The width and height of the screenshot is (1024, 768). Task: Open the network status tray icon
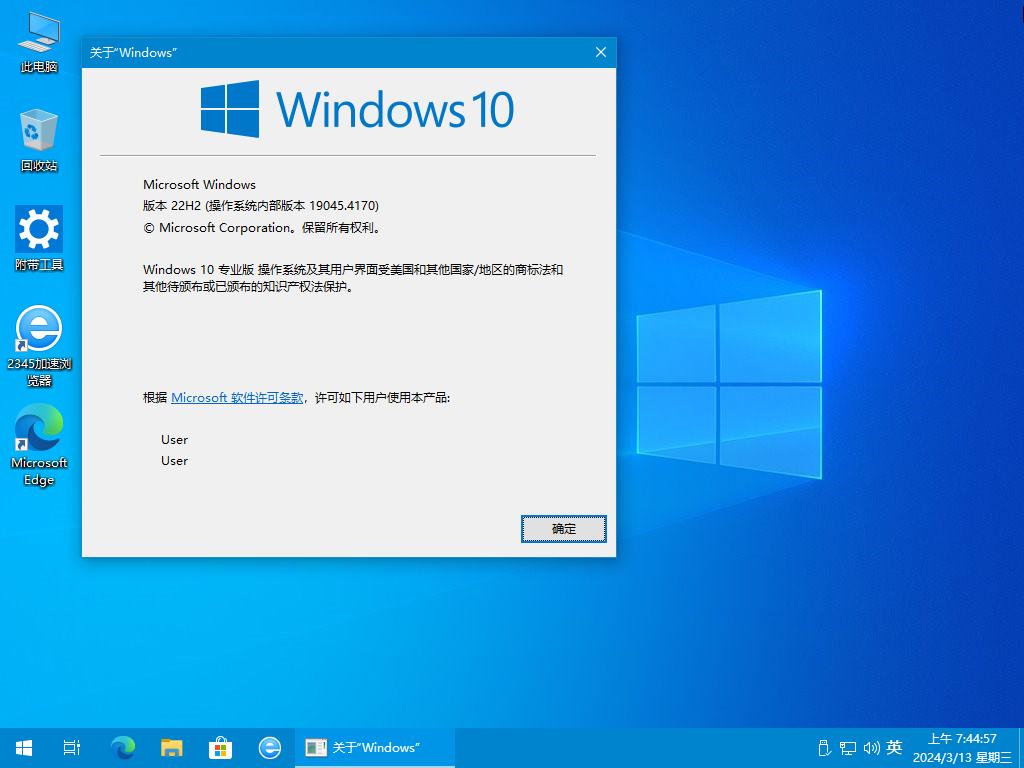pyautogui.click(x=848, y=748)
